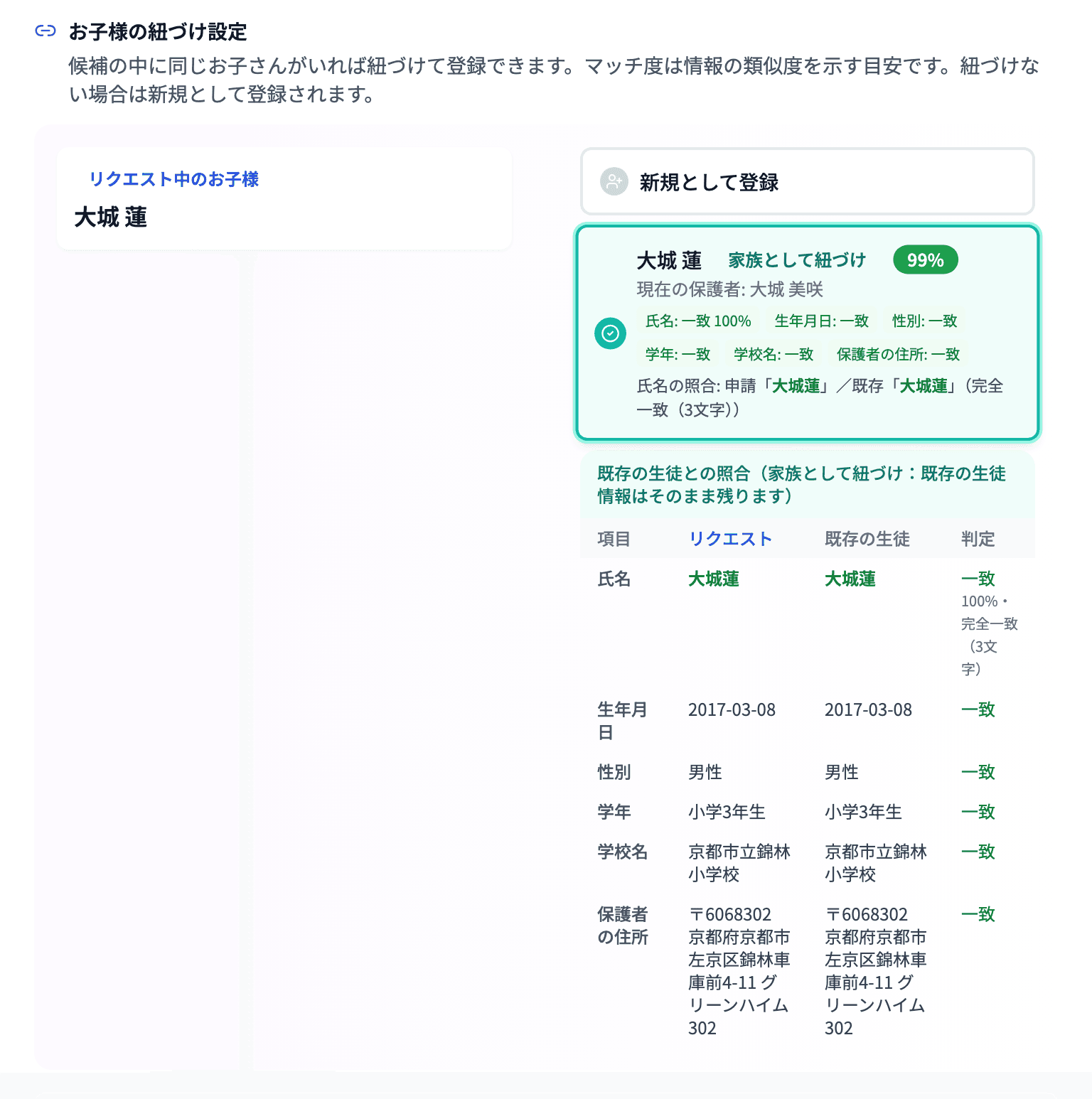Image resolution: width=1092 pixels, height=1099 pixels.
Task: Click the 既存の生徒との照合 section heading
Action: [801, 485]
